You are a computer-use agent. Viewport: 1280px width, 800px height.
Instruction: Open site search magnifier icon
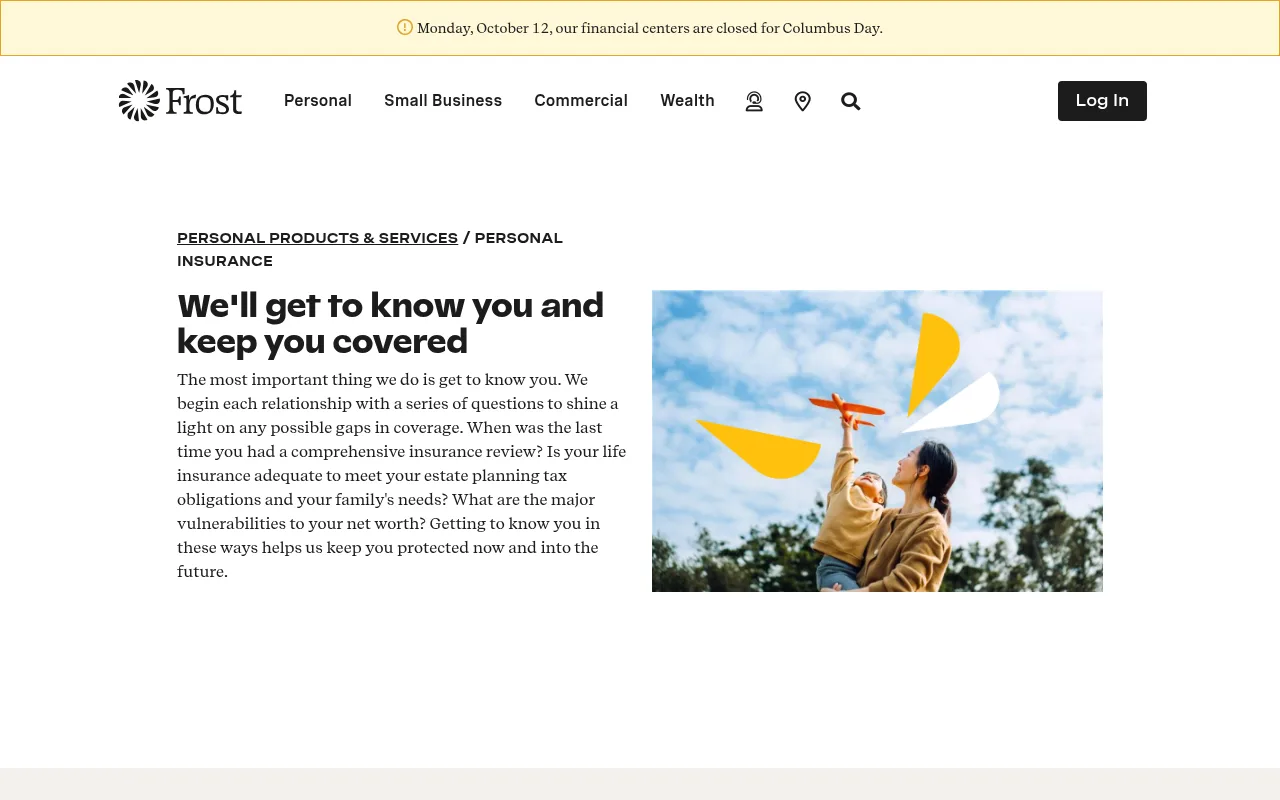coord(851,101)
